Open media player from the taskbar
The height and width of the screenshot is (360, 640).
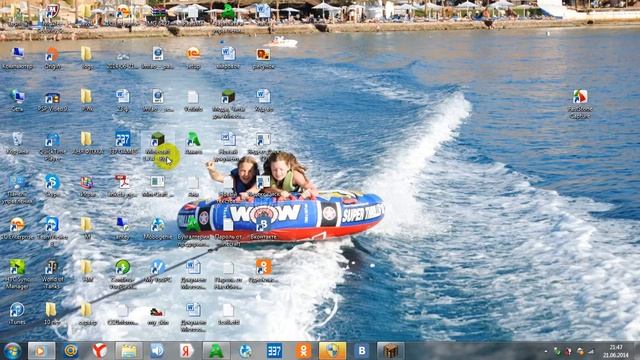41,351
